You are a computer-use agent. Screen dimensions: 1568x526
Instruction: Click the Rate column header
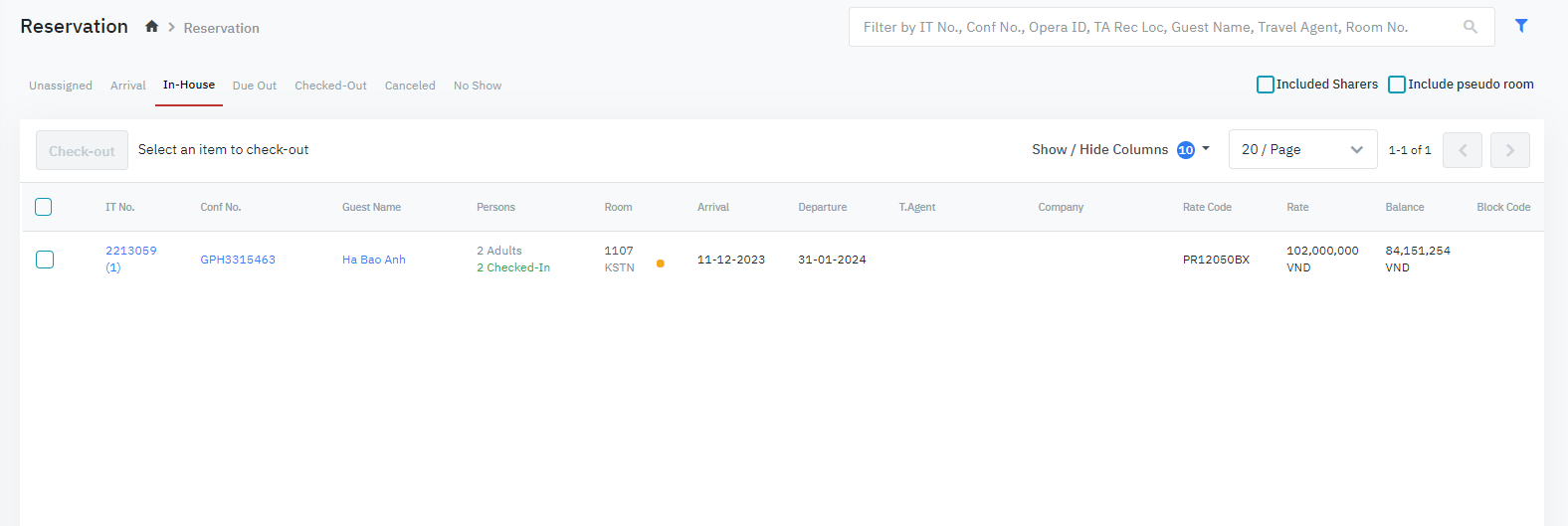(x=1297, y=207)
